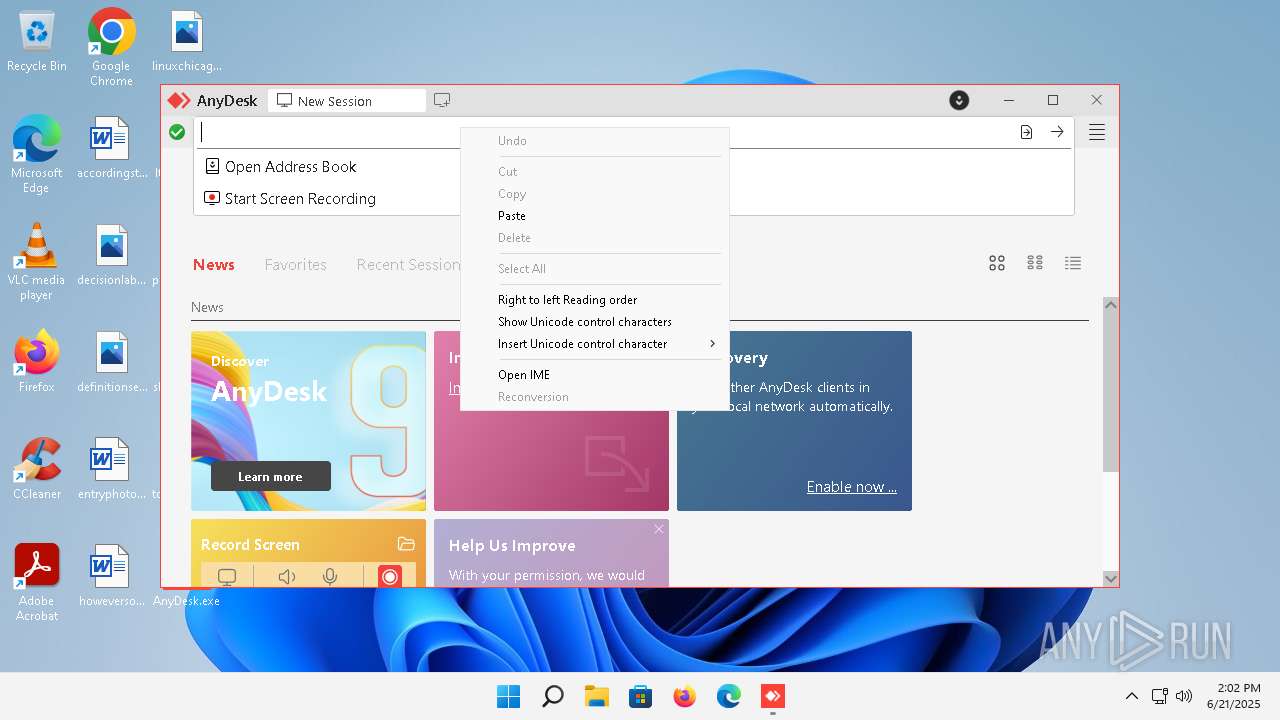Switch to the News tab
Image resolution: width=1280 pixels, height=720 pixels.
[x=214, y=265]
